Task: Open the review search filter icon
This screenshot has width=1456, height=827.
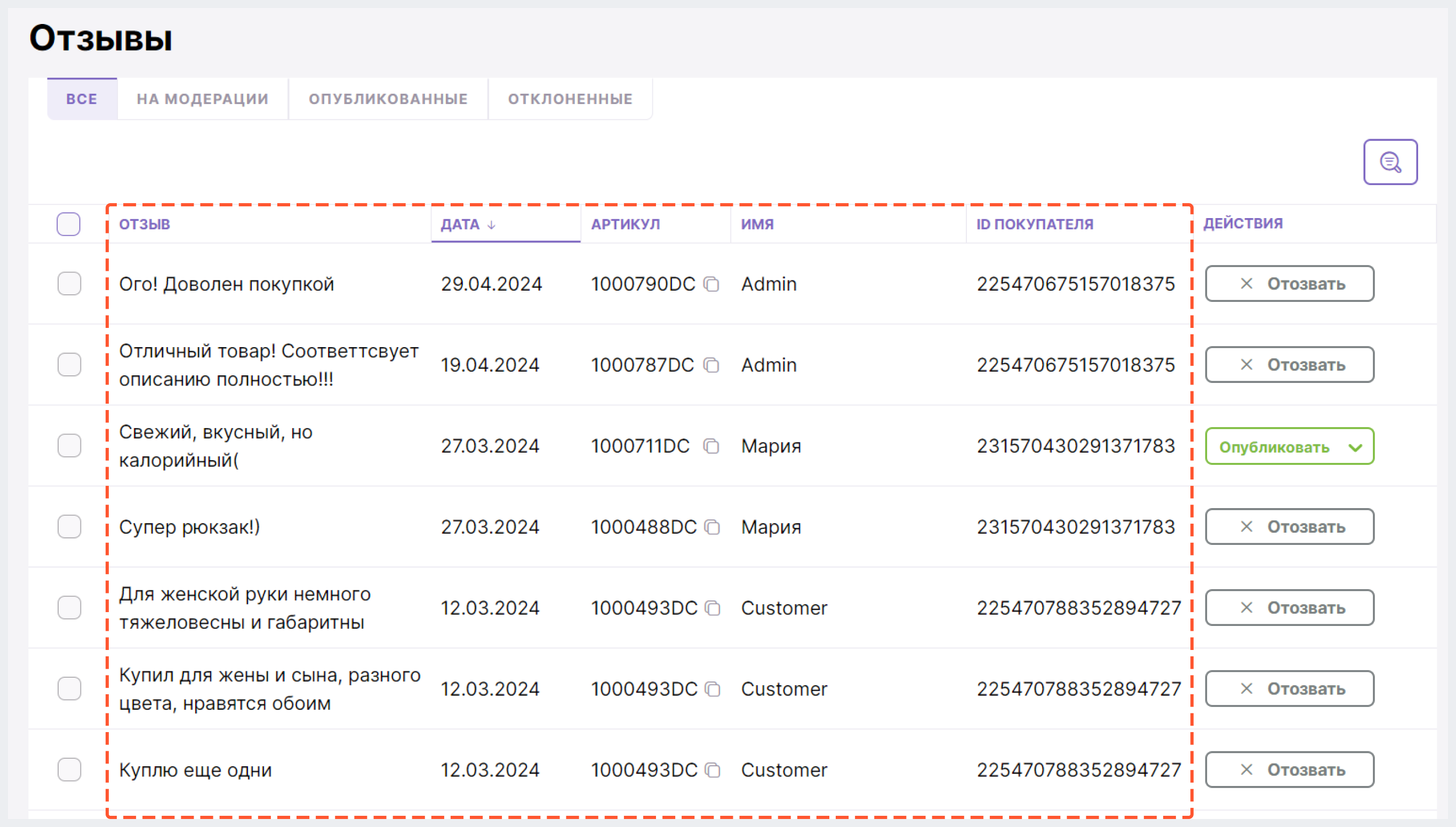Action: (1390, 162)
